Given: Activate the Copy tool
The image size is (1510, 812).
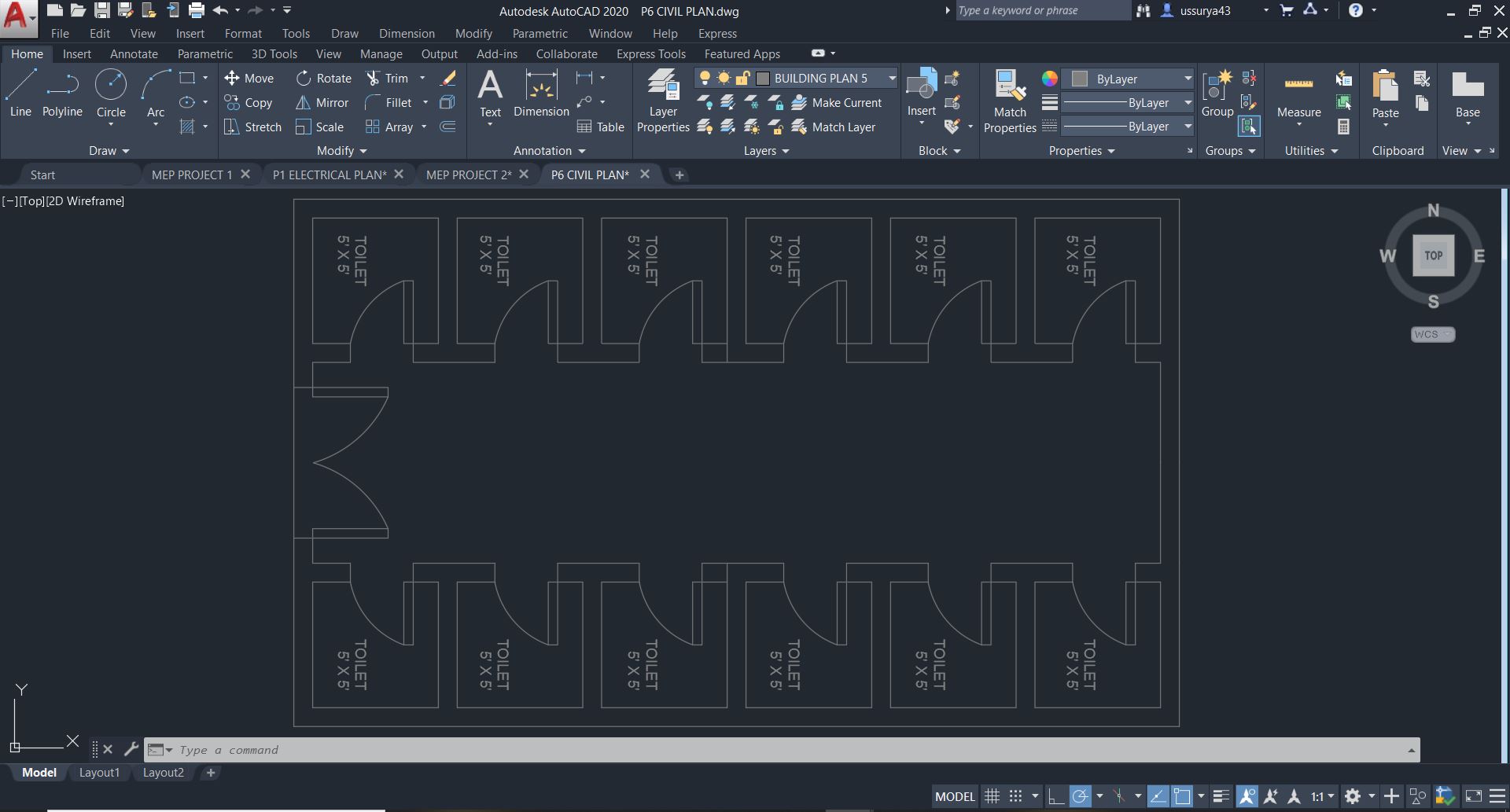Looking at the screenshot, I should point(249,102).
